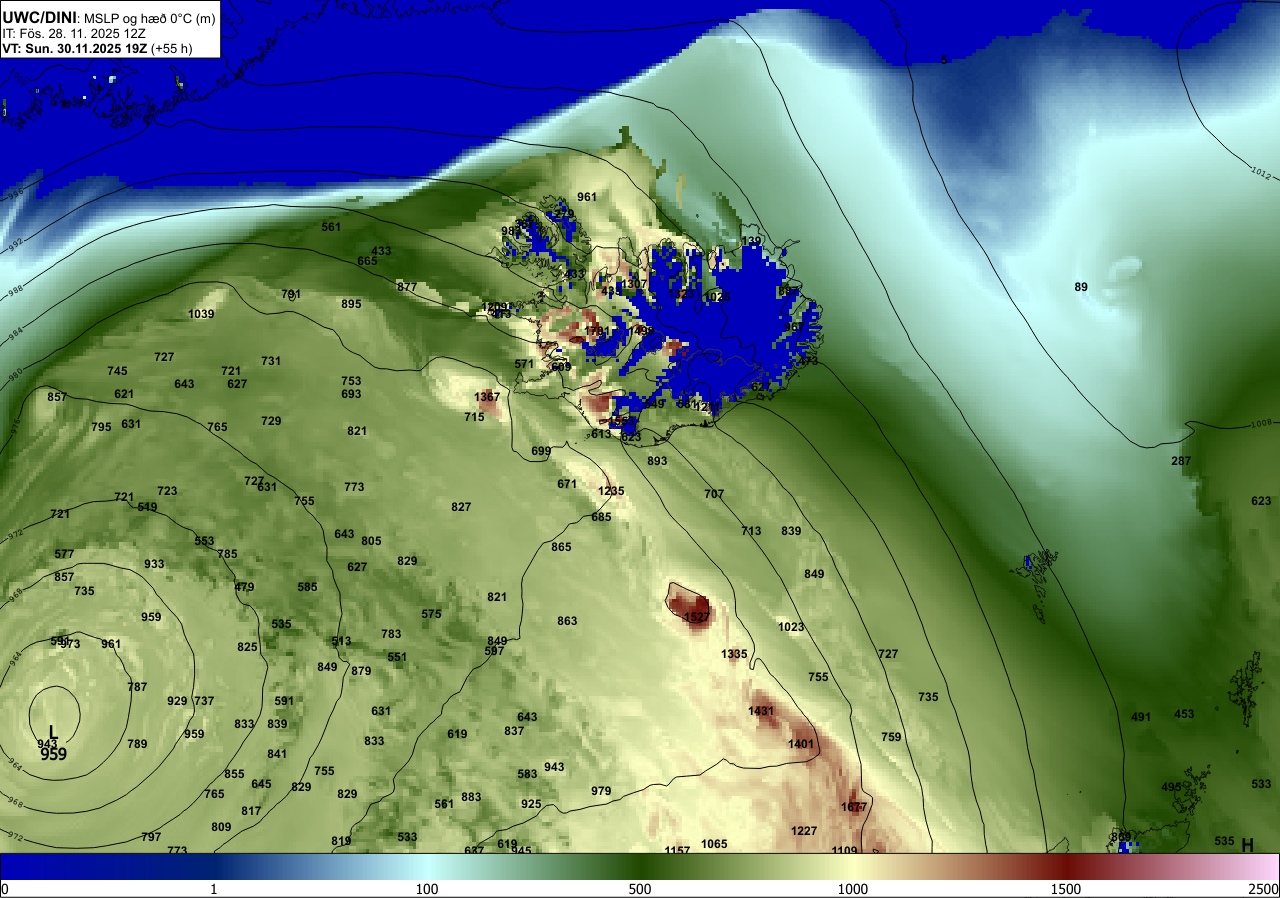
Task: Click the legend label '100'
Action: (x=427, y=889)
